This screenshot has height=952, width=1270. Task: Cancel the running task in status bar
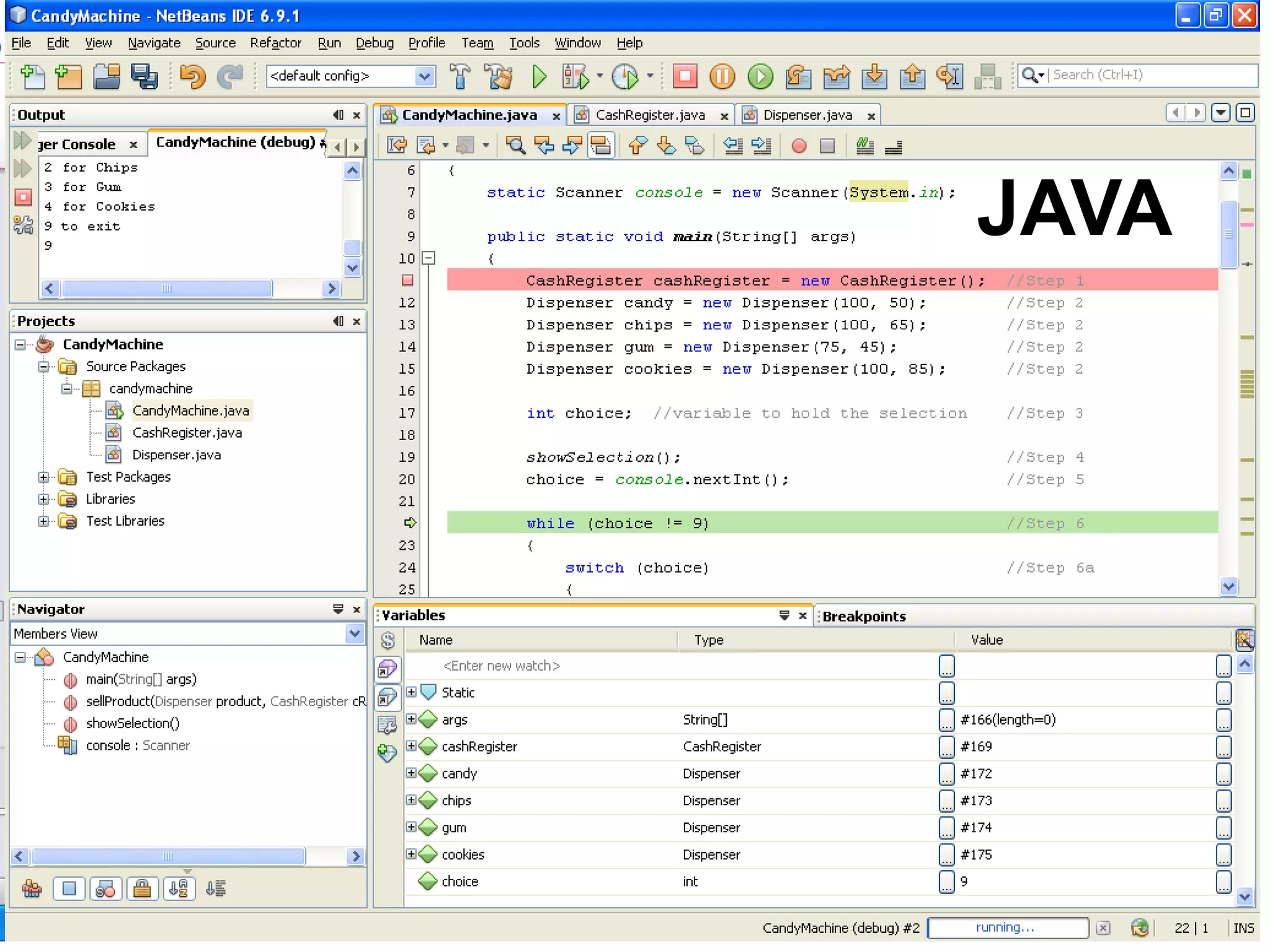(1103, 928)
